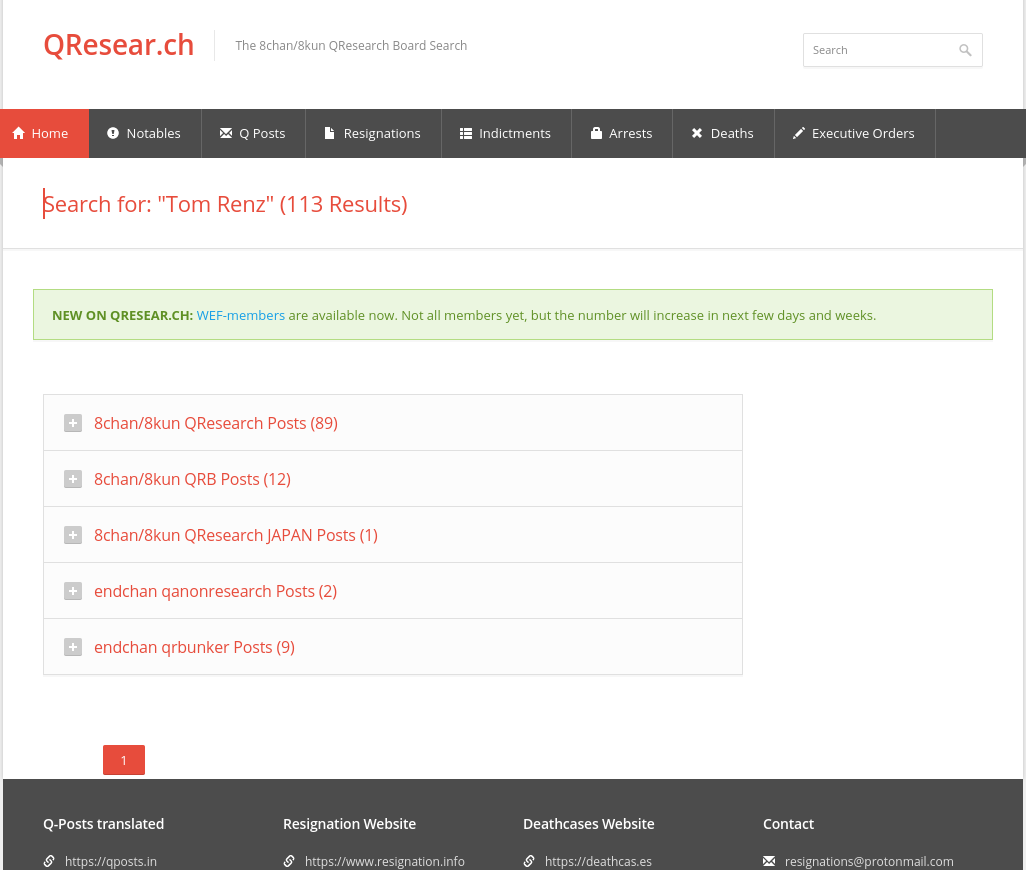Open the Deaths menu item
This screenshot has width=1026, height=870.
(x=723, y=133)
